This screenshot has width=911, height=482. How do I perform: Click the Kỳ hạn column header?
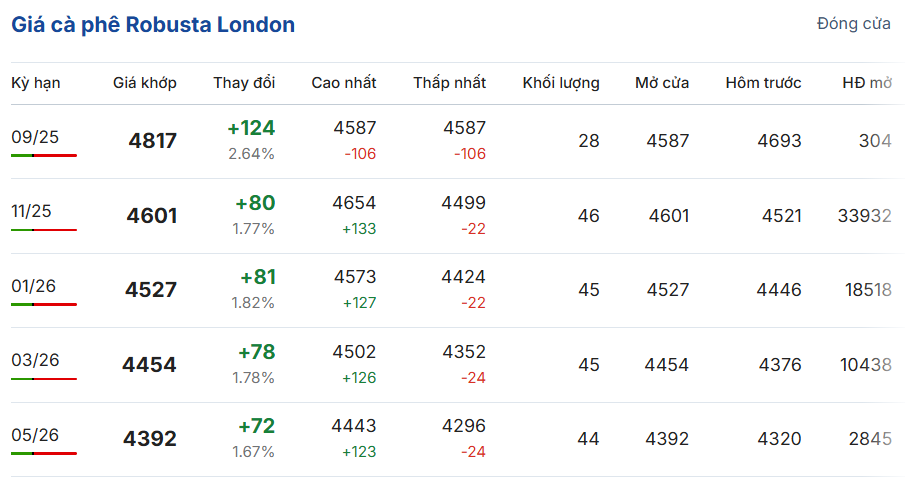coord(35,83)
